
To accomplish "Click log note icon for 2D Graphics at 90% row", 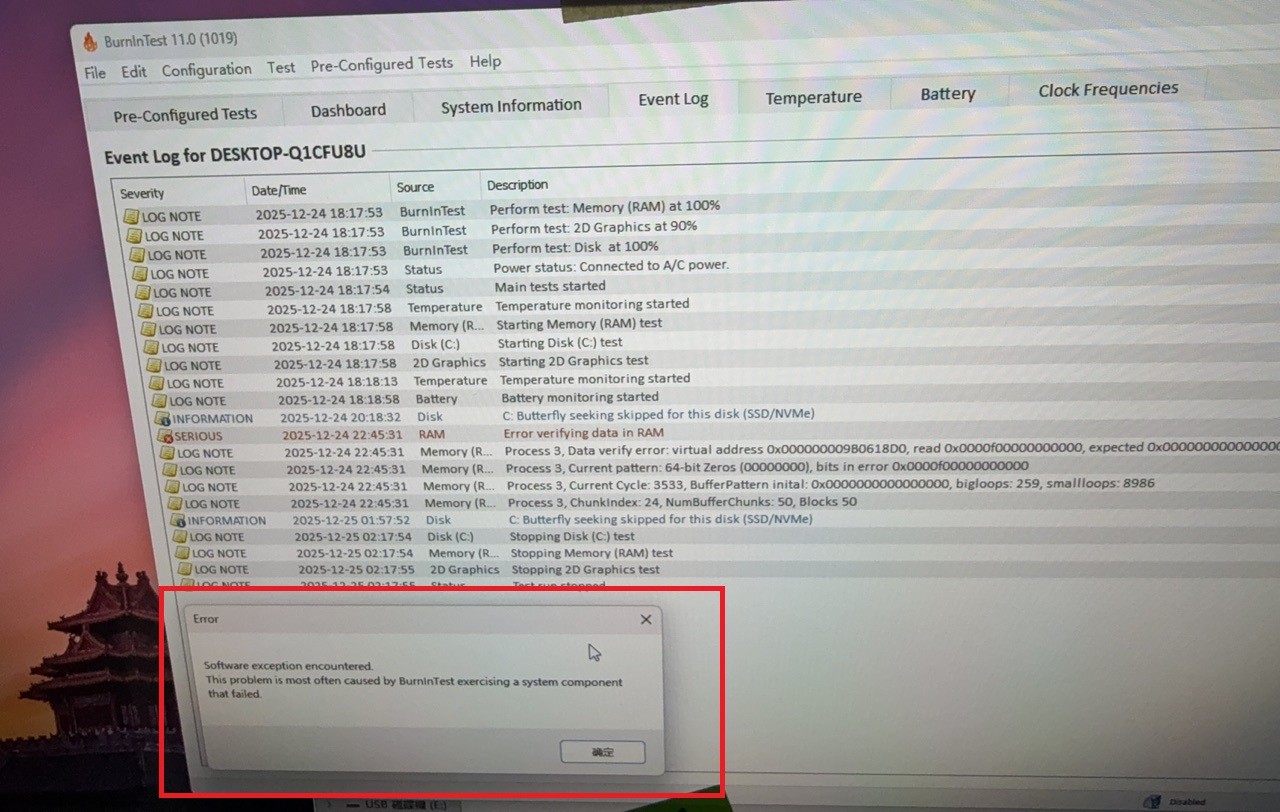I will [134, 236].
